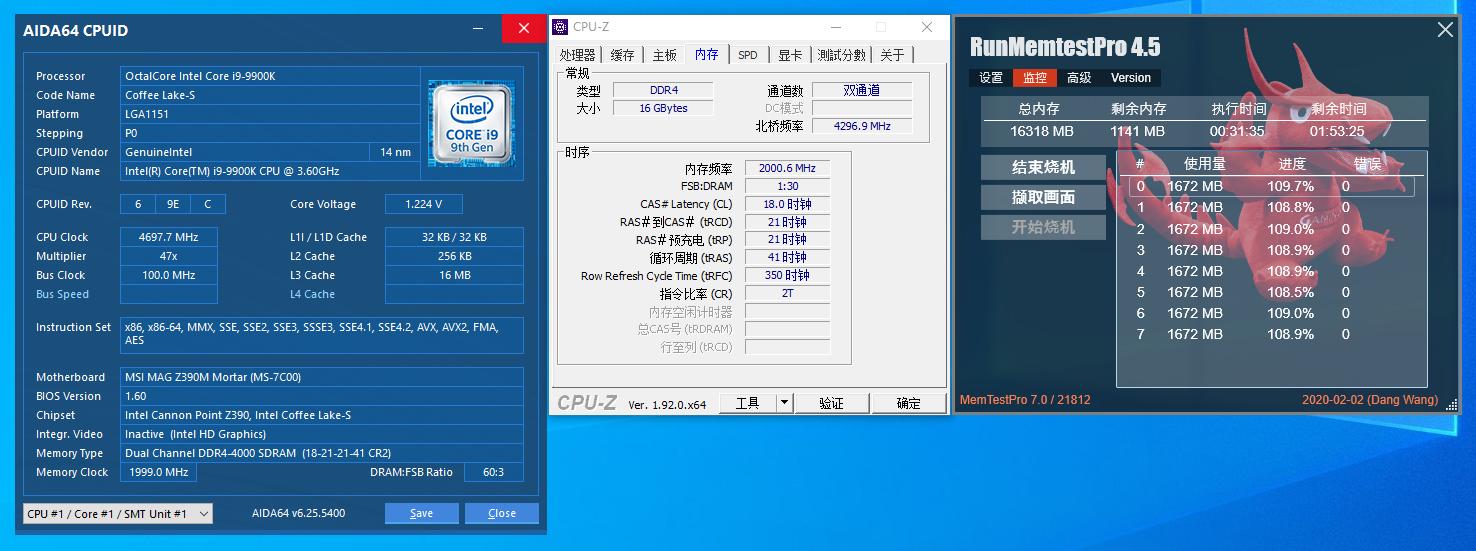The width and height of the screenshot is (1476, 551).
Task: Select process row 0 in RunMemtestPro
Action: (x=1271, y=186)
